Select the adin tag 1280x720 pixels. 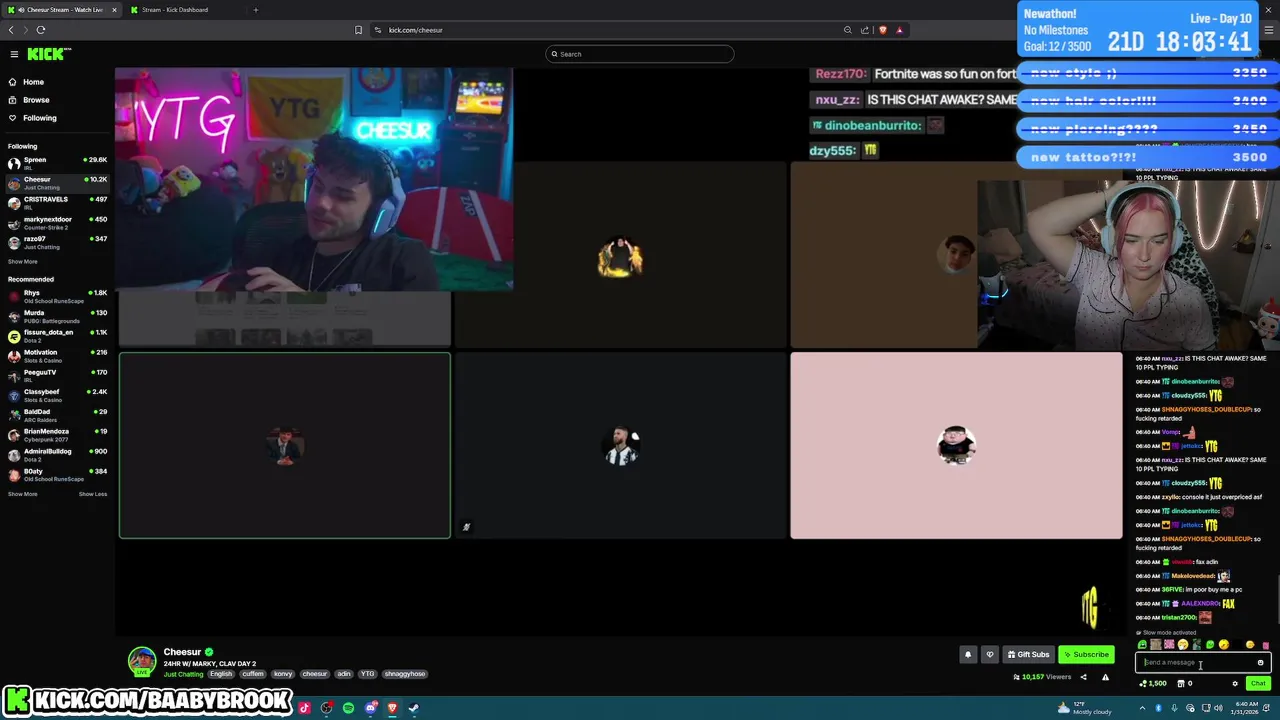pyautogui.click(x=344, y=674)
